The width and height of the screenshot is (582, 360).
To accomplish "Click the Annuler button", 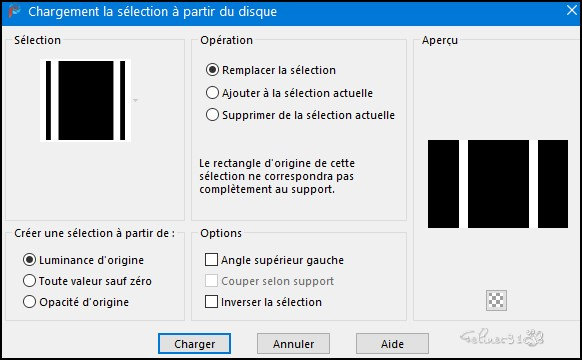I will pyautogui.click(x=293, y=344).
